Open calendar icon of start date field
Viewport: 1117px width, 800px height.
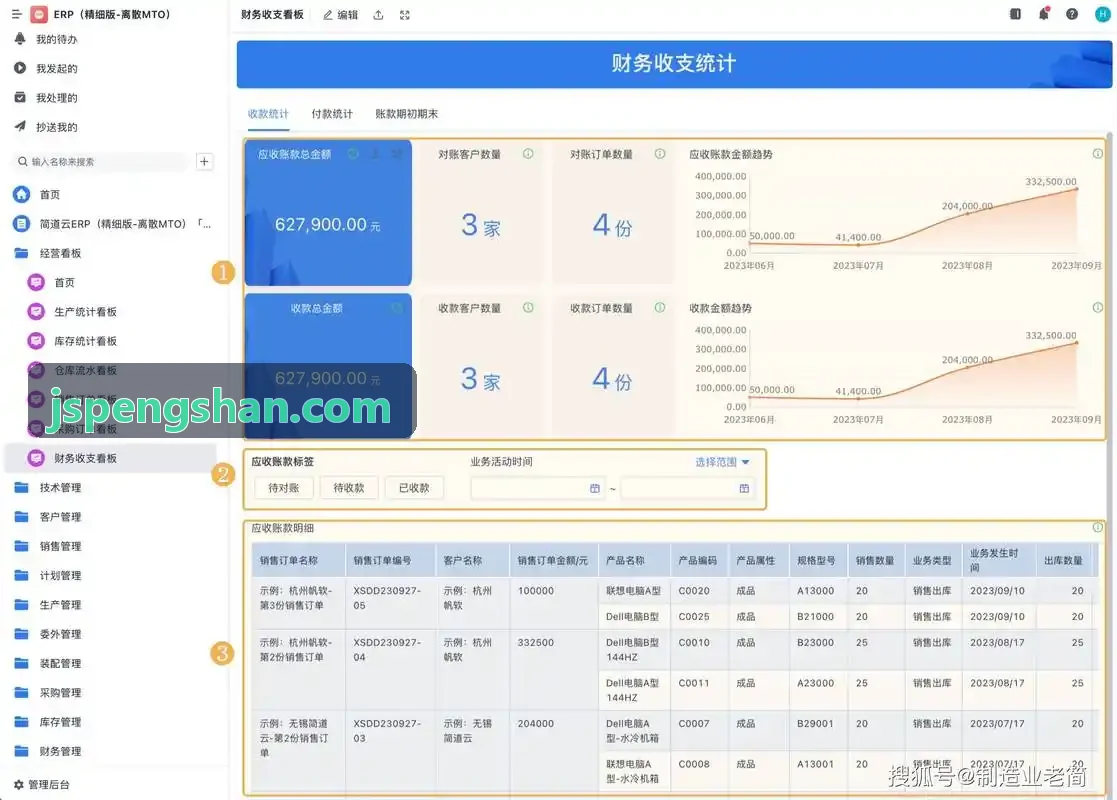click(595, 489)
